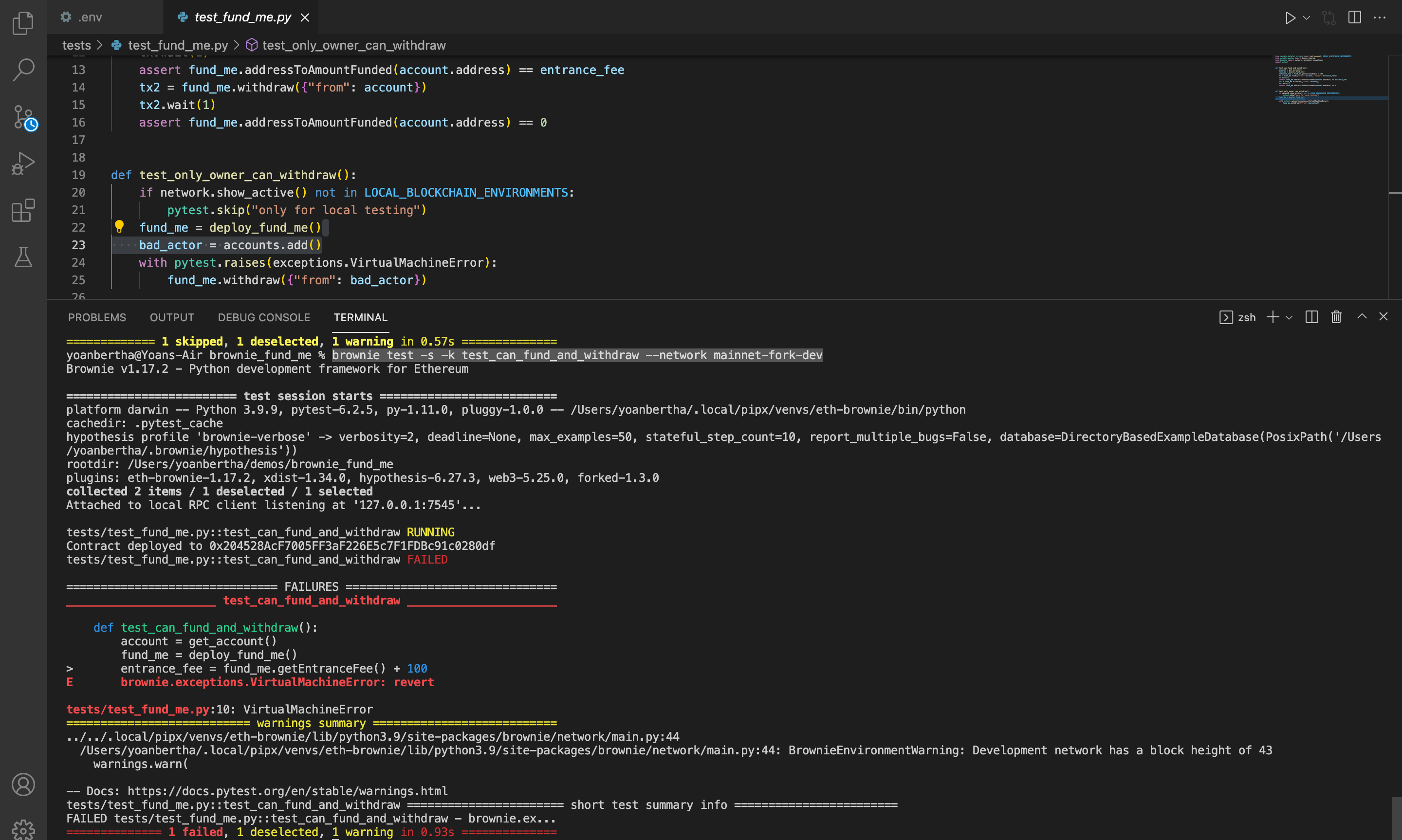The height and width of the screenshot is (840, 1402).
Task: Open the quick fix lightbulb on line 22
Action: tap(119, 227)
